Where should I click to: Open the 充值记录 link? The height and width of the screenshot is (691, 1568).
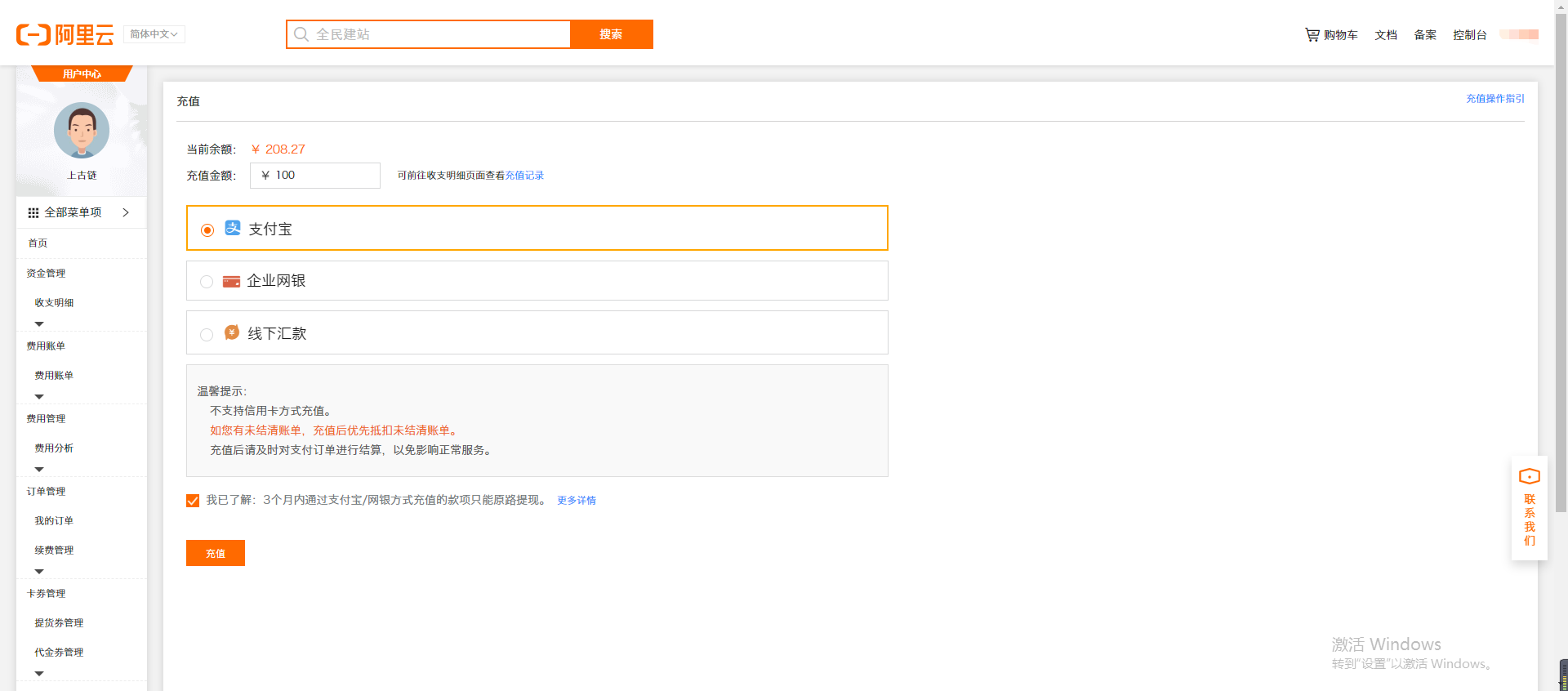(x=524, y=176)
